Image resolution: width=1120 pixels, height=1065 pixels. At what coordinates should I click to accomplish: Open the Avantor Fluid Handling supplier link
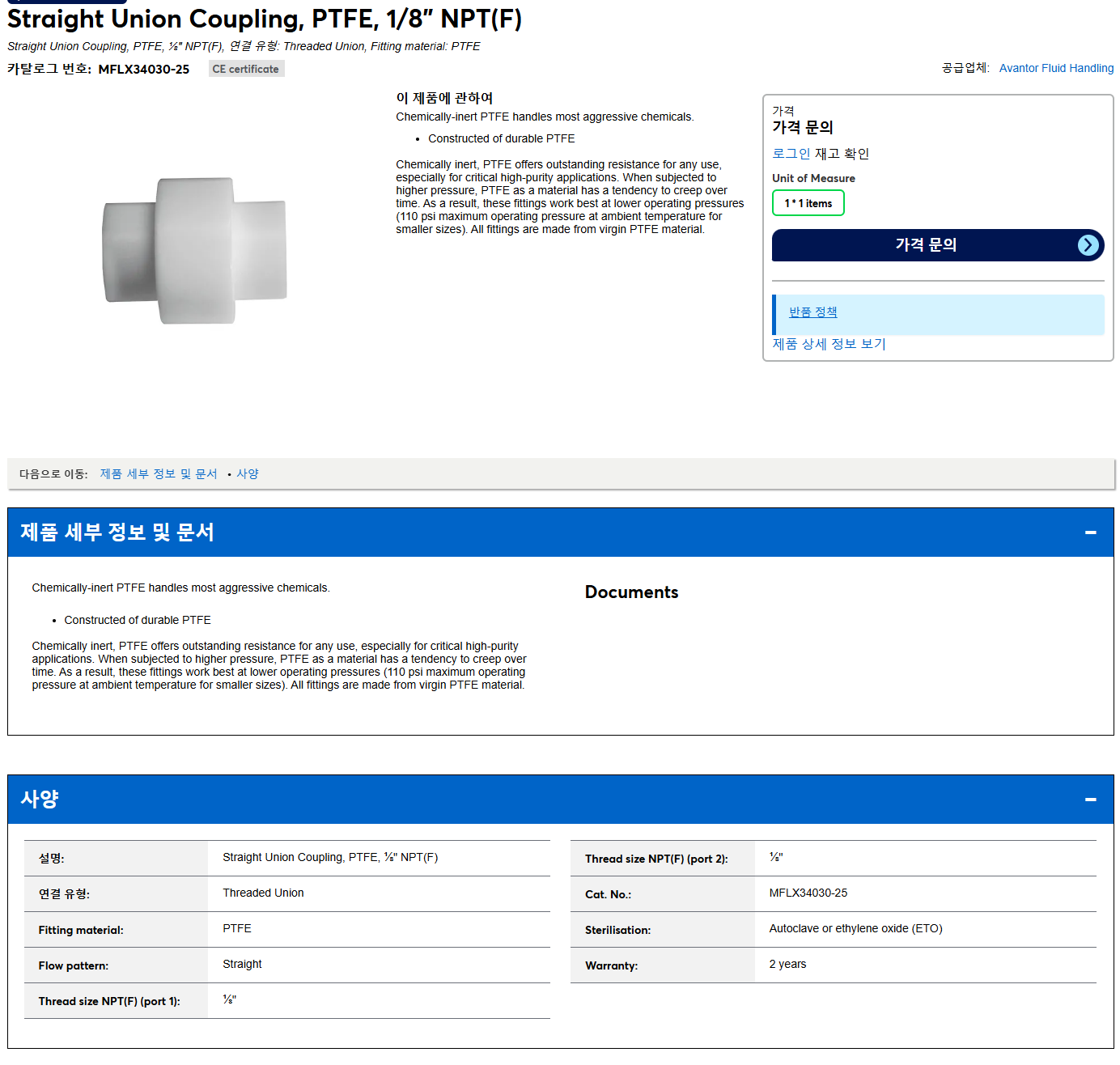(1056, 68)
